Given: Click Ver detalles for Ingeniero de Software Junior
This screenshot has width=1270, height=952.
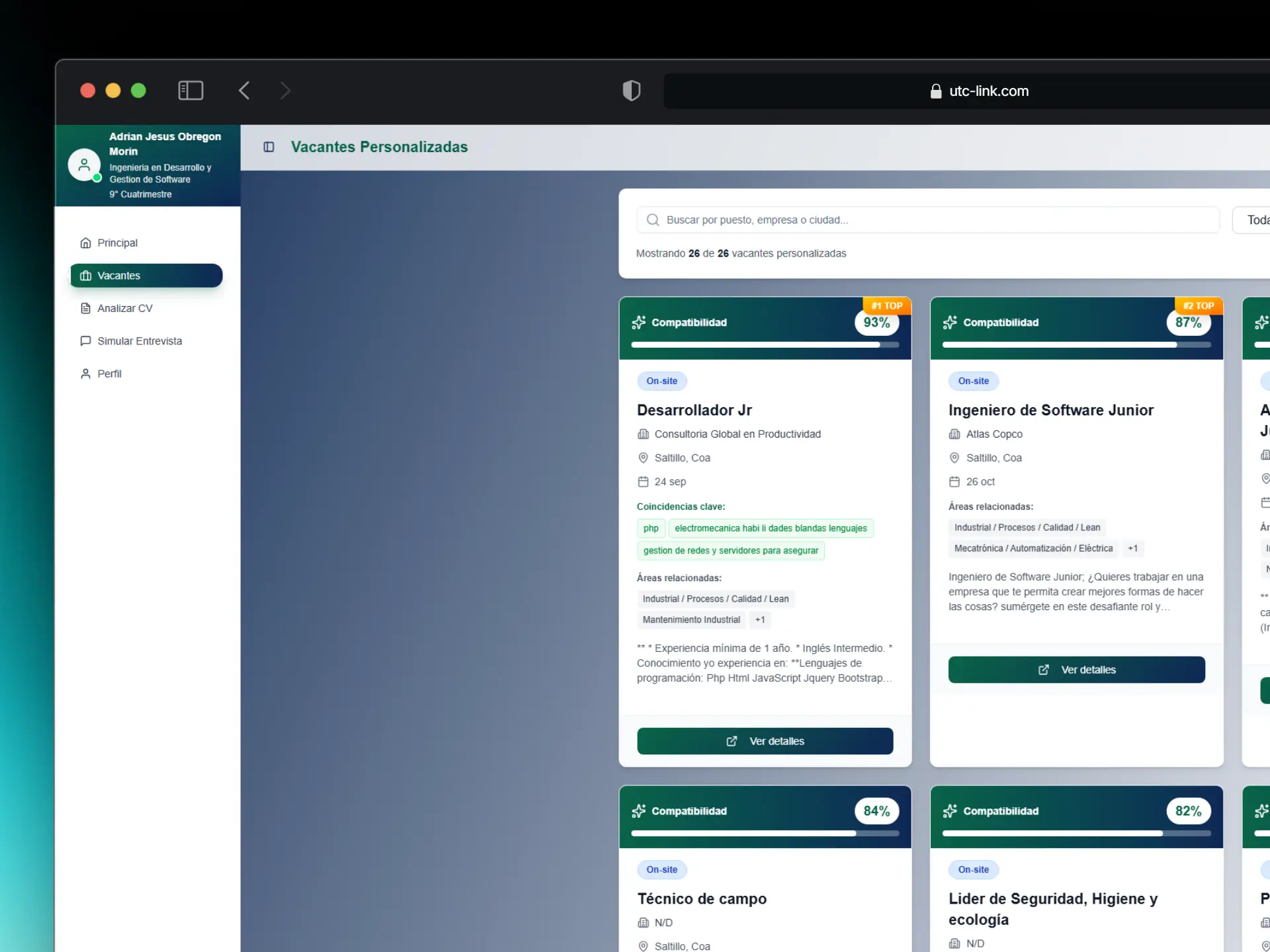Looking at the screenshot, I should (1076, 670).
